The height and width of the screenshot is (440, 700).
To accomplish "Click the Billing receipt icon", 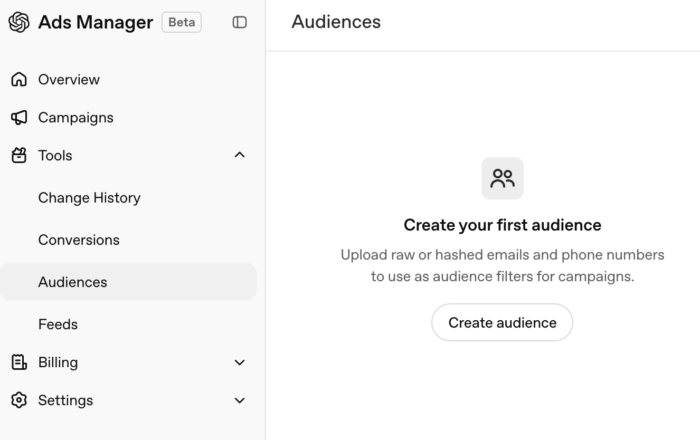I will pos(19,362).
